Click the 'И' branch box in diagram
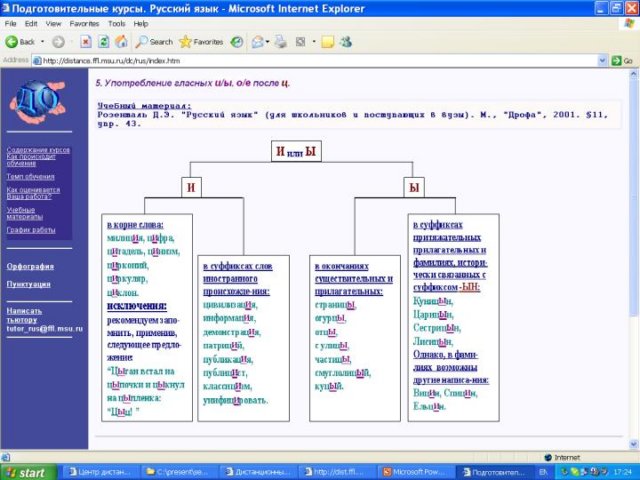Viewport: 640px width, 480px height. [x=191, y=188]
